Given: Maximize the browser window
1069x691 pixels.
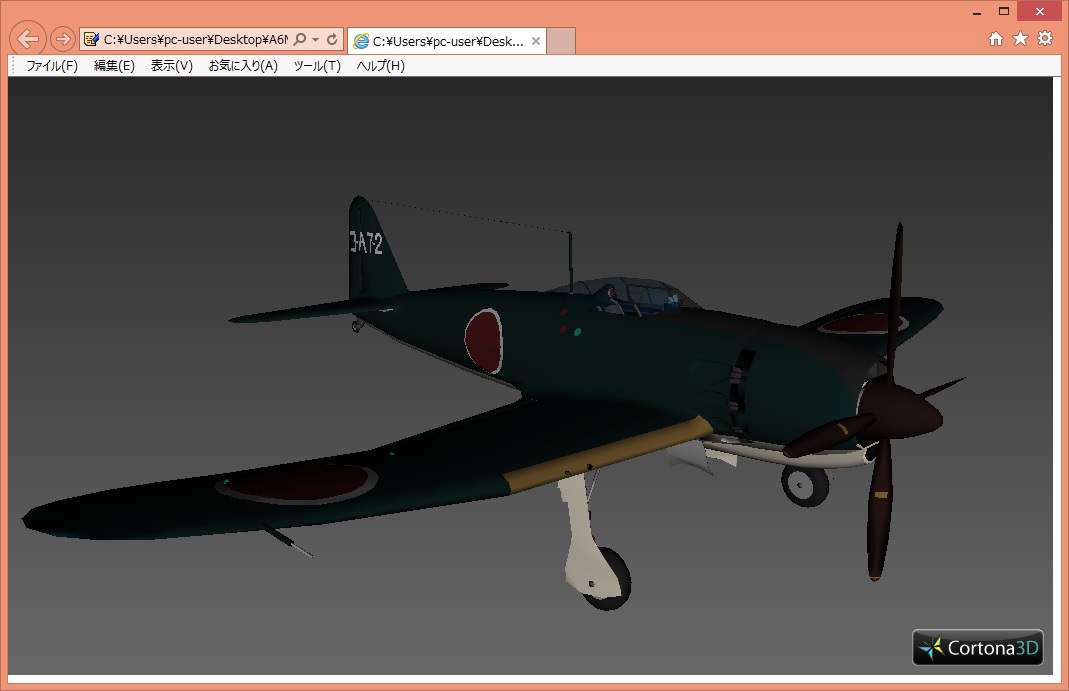Looking at the screenshot, I should tap(1004, 11).
